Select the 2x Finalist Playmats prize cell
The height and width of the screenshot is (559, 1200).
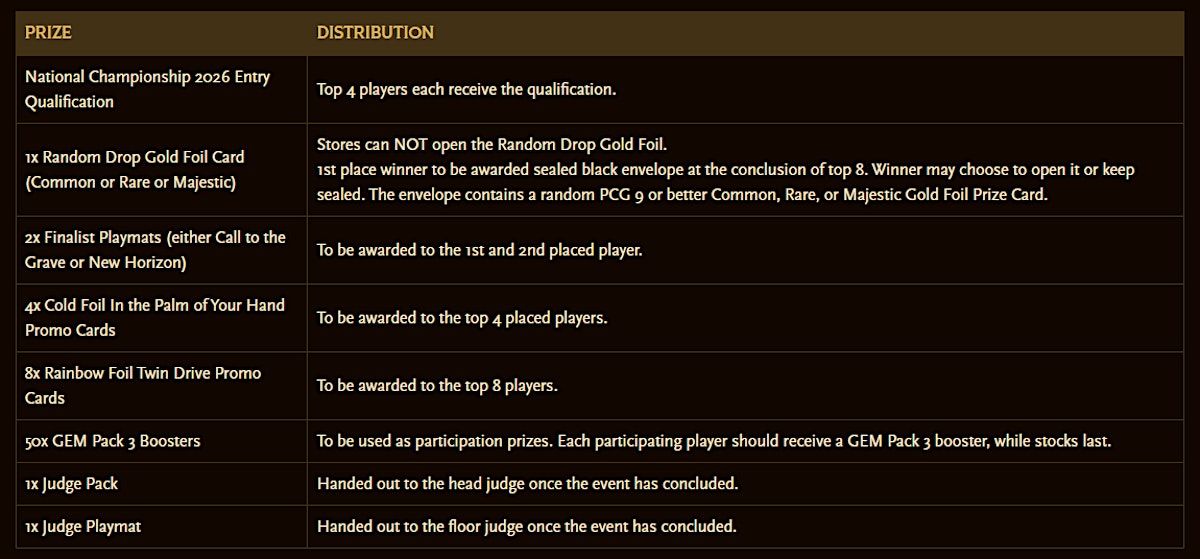tap(155, 249)
